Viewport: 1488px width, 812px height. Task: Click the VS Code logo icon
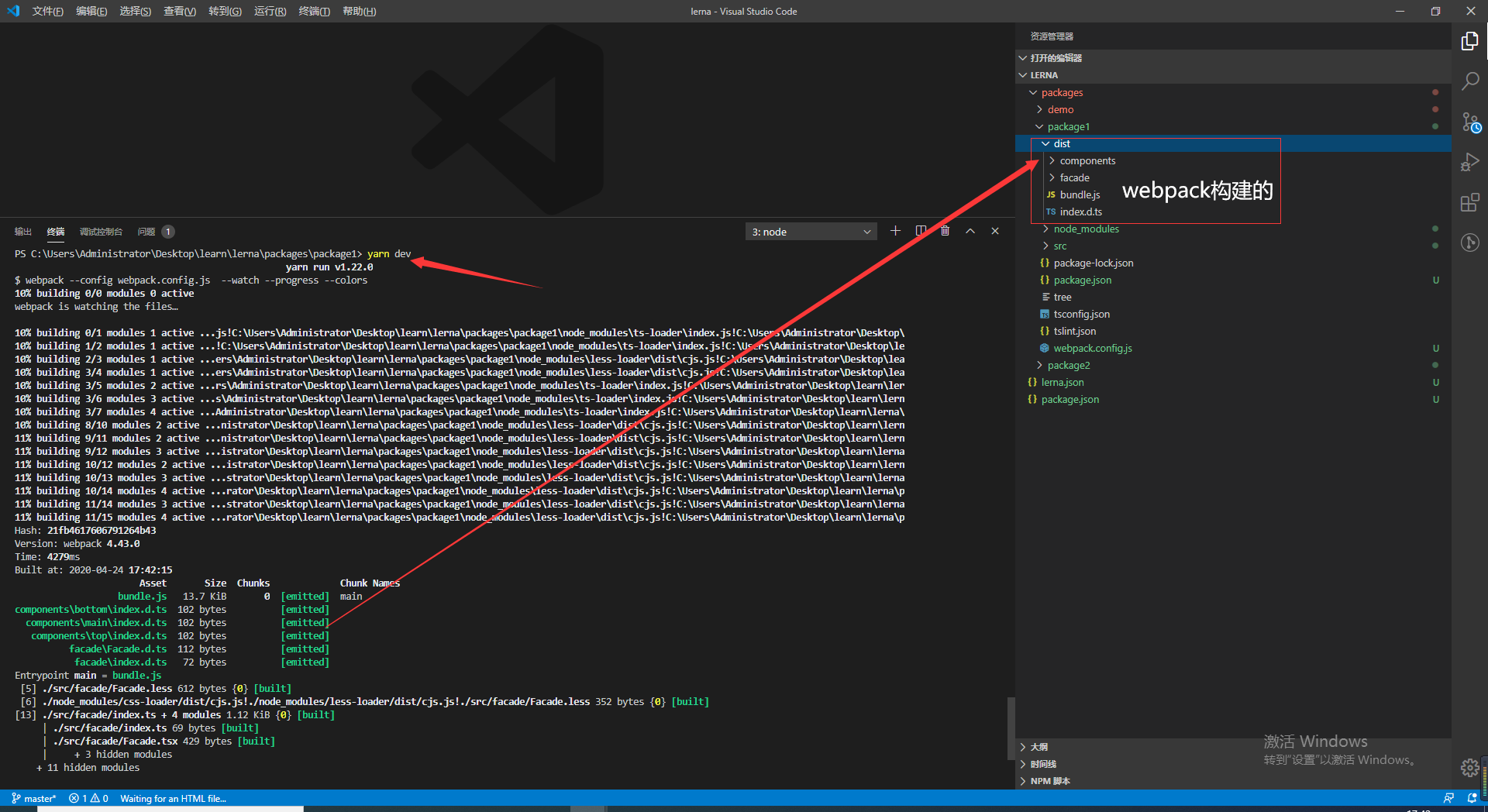coord(12,11)
